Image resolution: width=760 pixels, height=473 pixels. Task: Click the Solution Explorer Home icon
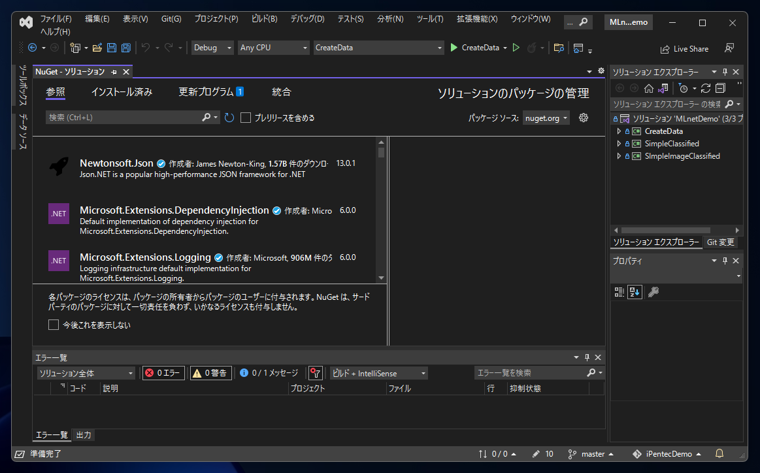pos(649,88)
